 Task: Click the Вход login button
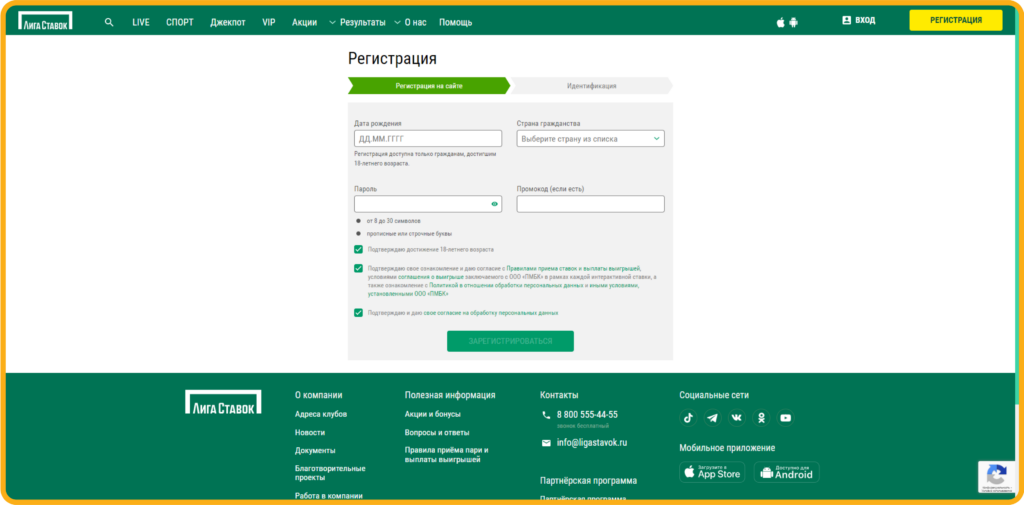(x=859, y=20)
